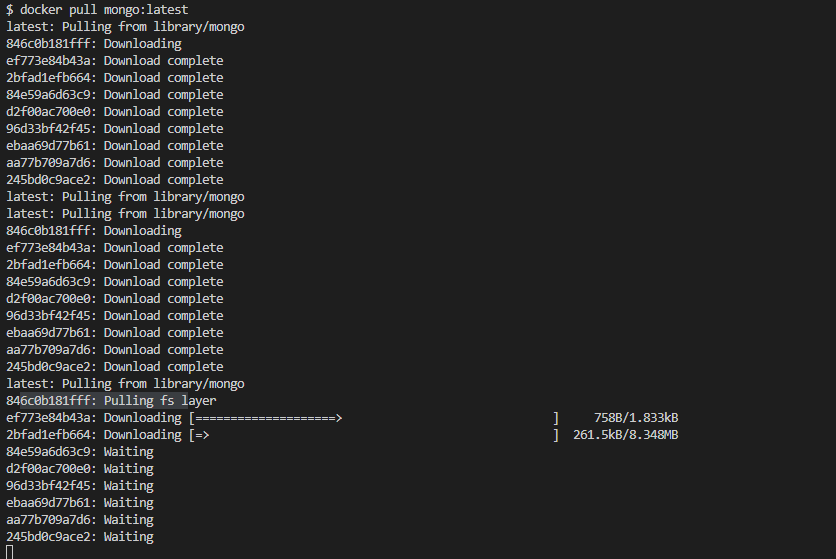836x559 pixels.
Task: Click the 96d33bf42f45 Waiting line
Action: coord(80,486)
